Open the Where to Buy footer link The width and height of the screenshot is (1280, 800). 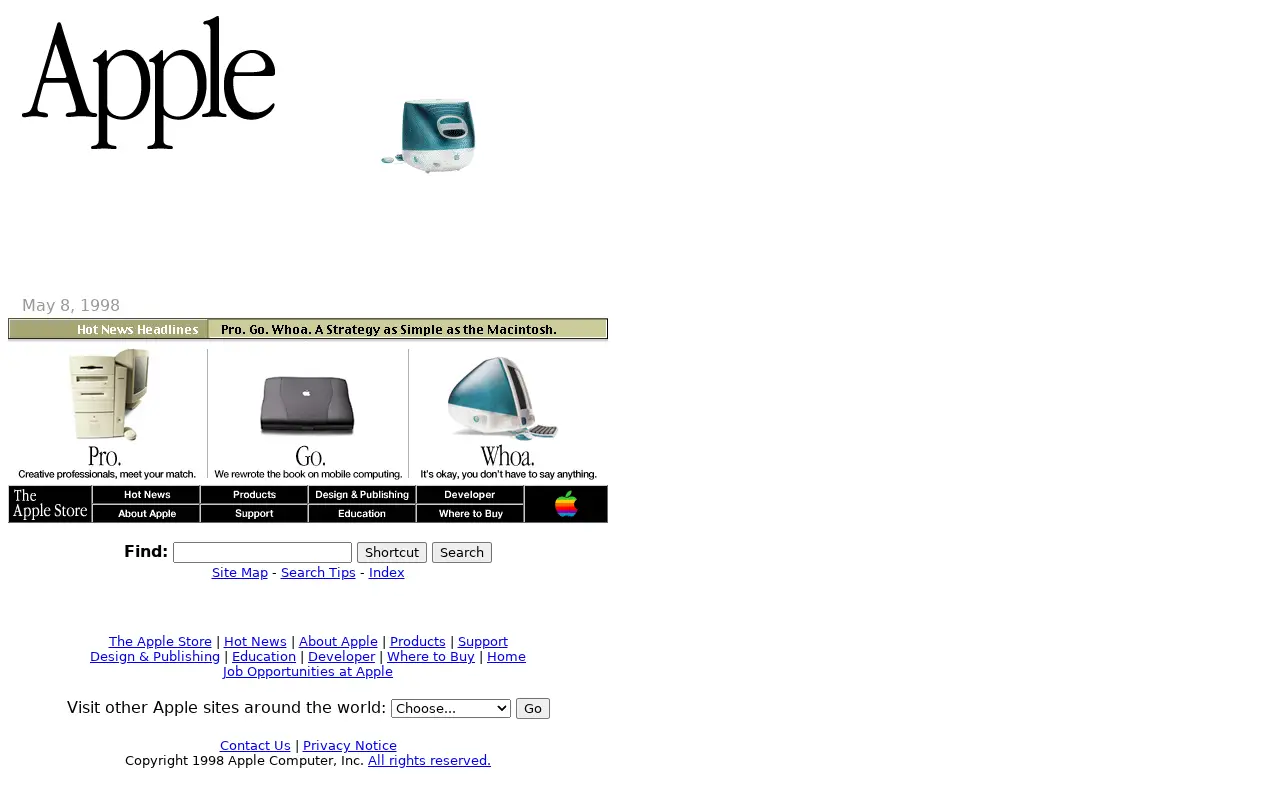431,657
